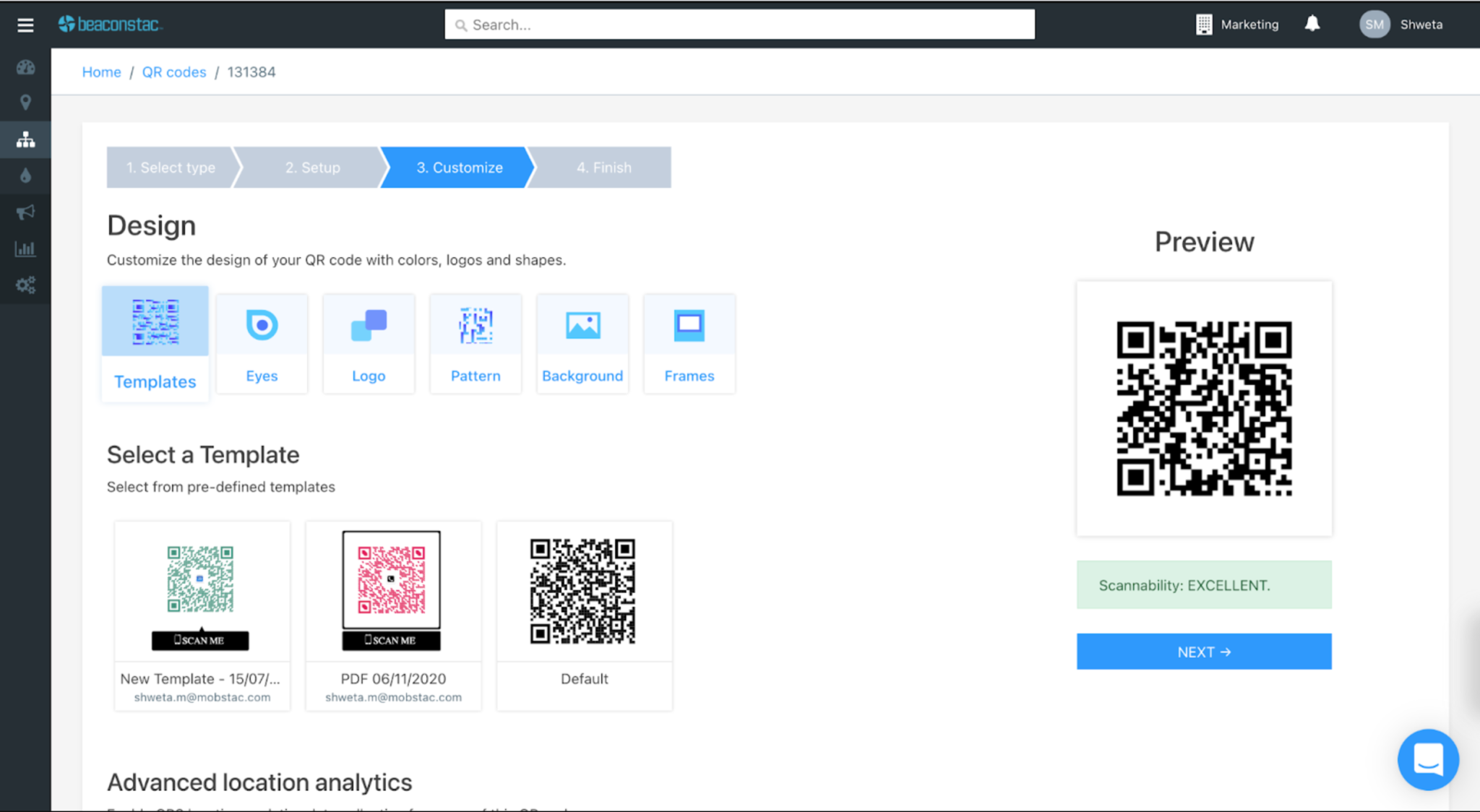This screenshot has height=812, width=1480.
Task: Open the chat support bubble
Action: pyautogui.click(x=1428, y=759)
